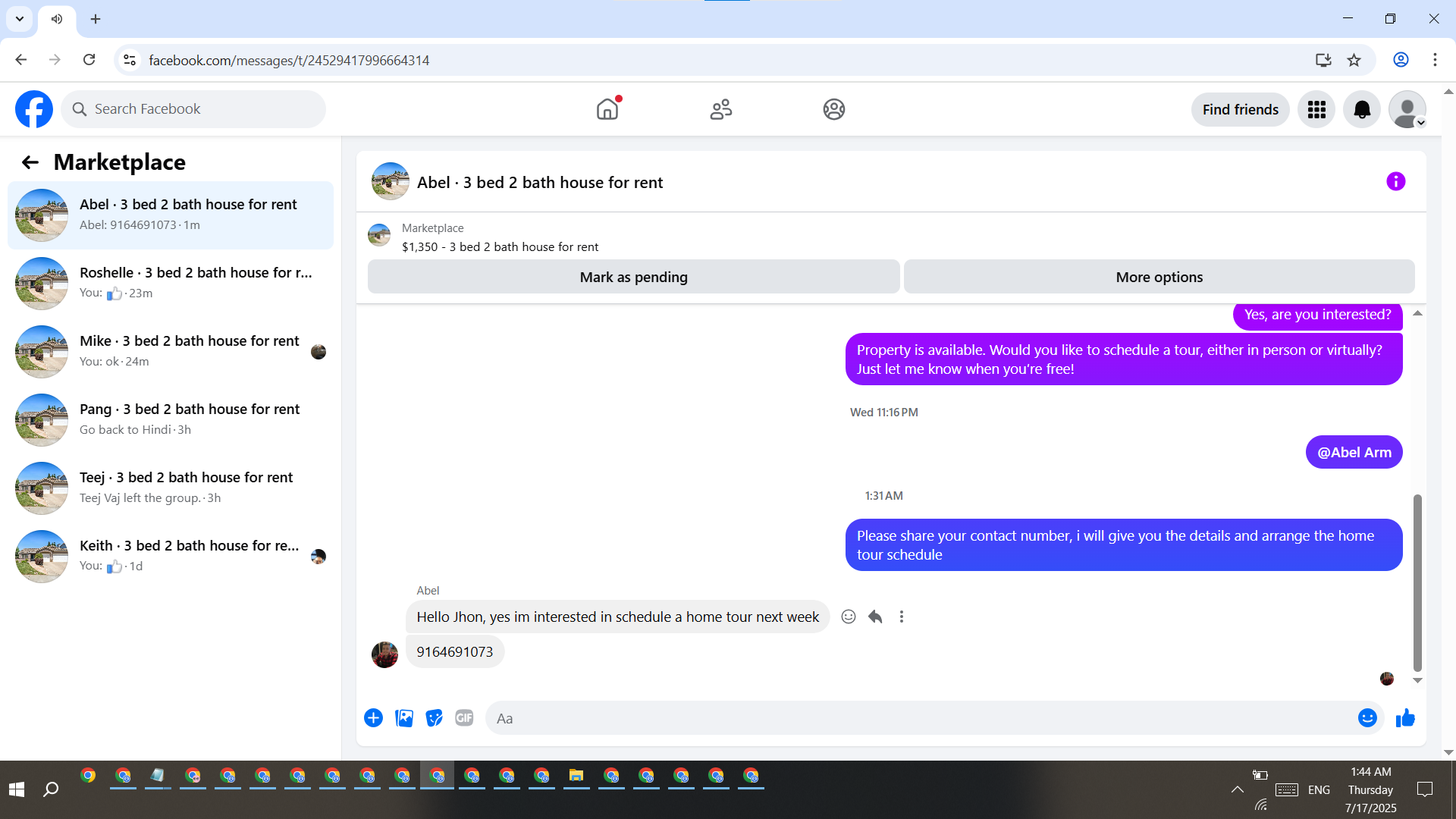1456x819 pixels.
Task: Open the Chrome three-dot menu
Action: click(1435, 60)
